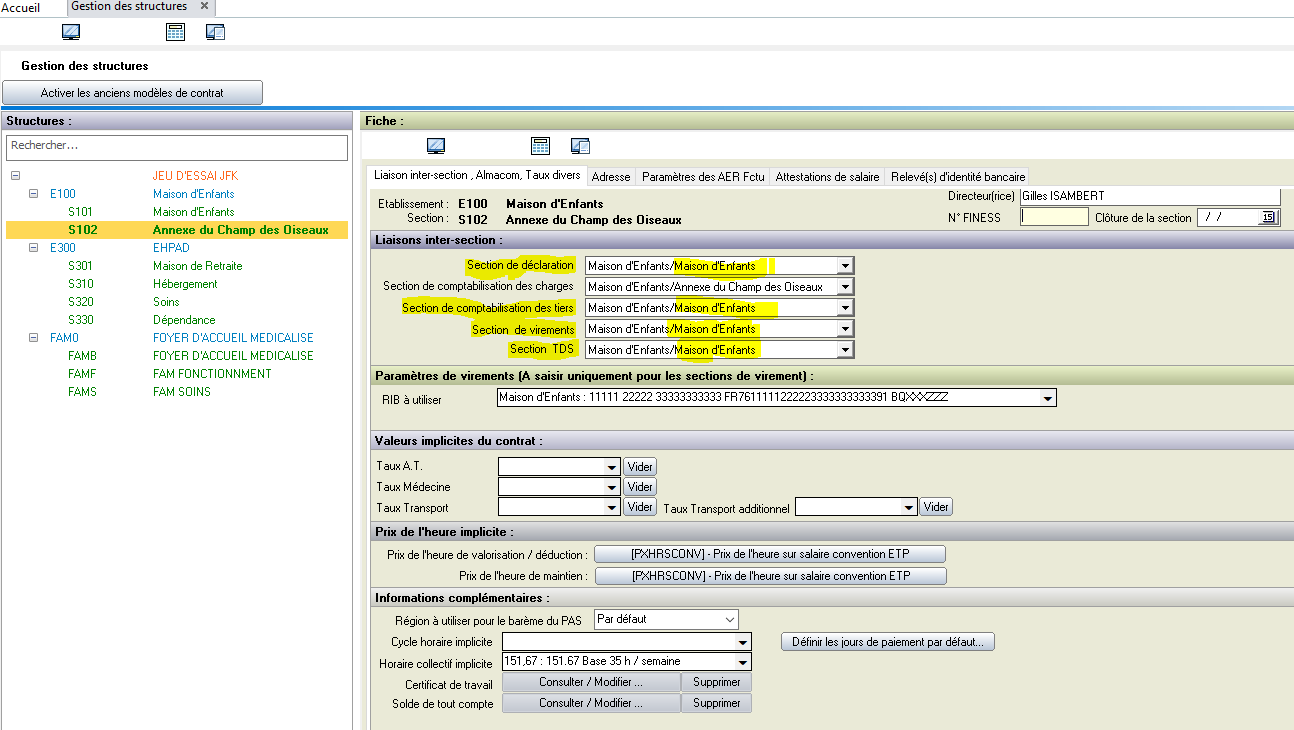1294x730 pixels.
Task: Click the monitor icon in the Fiche panel
Action: 436,146
